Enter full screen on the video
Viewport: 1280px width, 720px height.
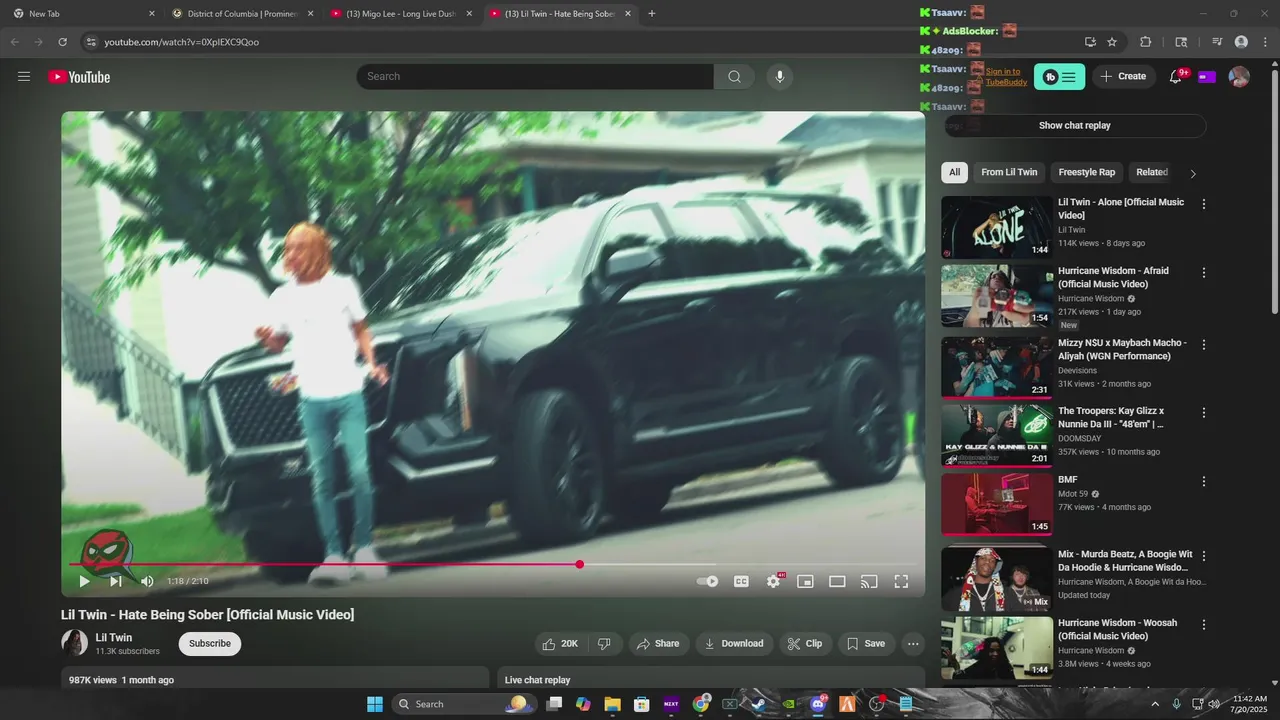pyautogui.click(x=901, y=581)
